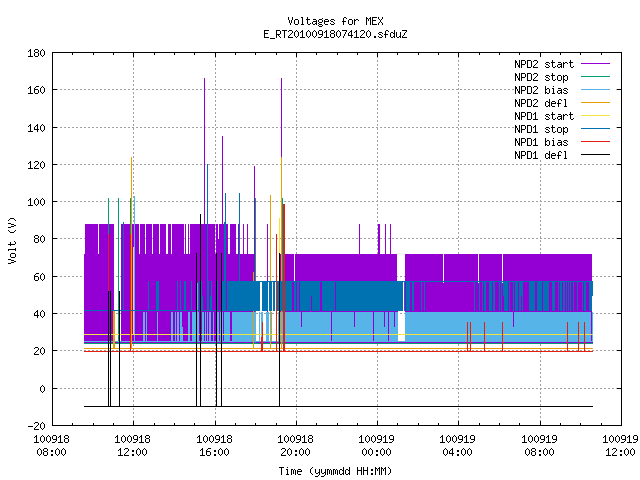Click the 100 tick label on y-axis
The image size is (640, 480).
point(36,202)
